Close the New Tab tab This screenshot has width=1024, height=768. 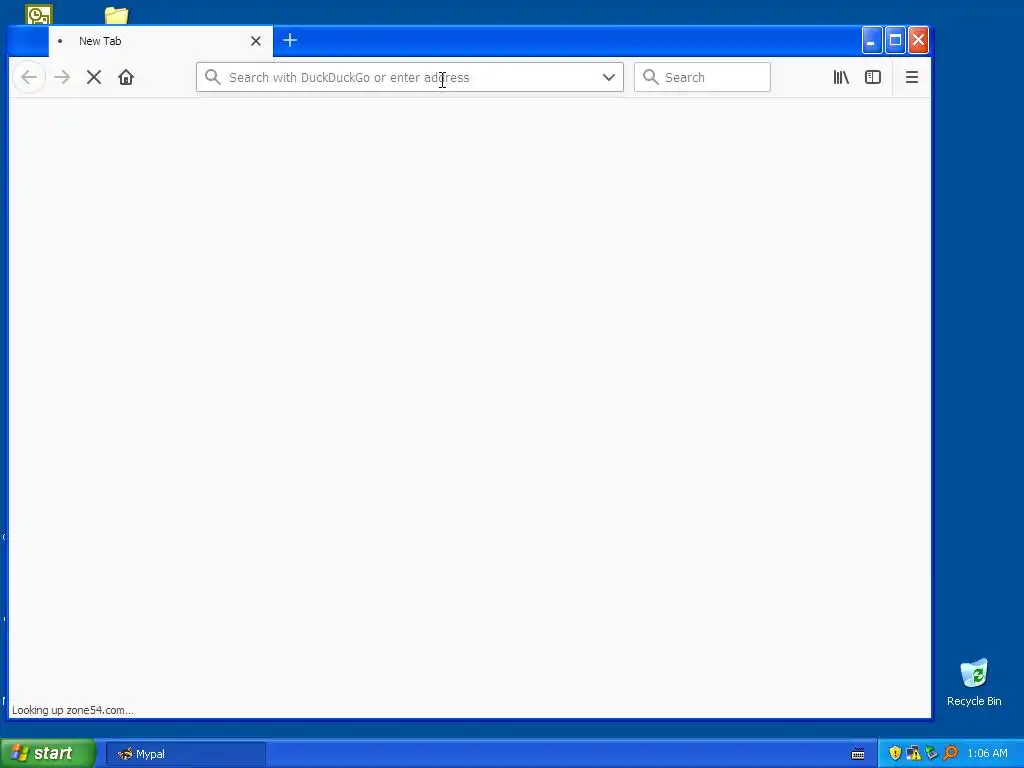256,41
